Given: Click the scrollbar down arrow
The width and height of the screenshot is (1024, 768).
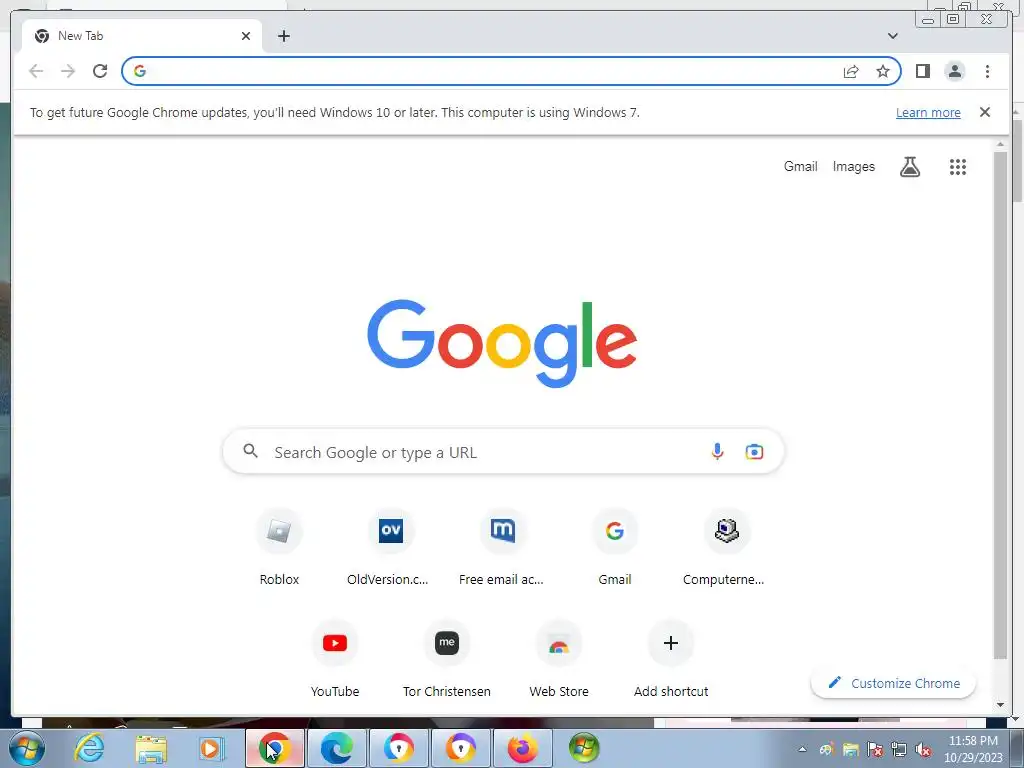Looking at the screenshot, I should pyautogui.click(x=1000, y=705).
